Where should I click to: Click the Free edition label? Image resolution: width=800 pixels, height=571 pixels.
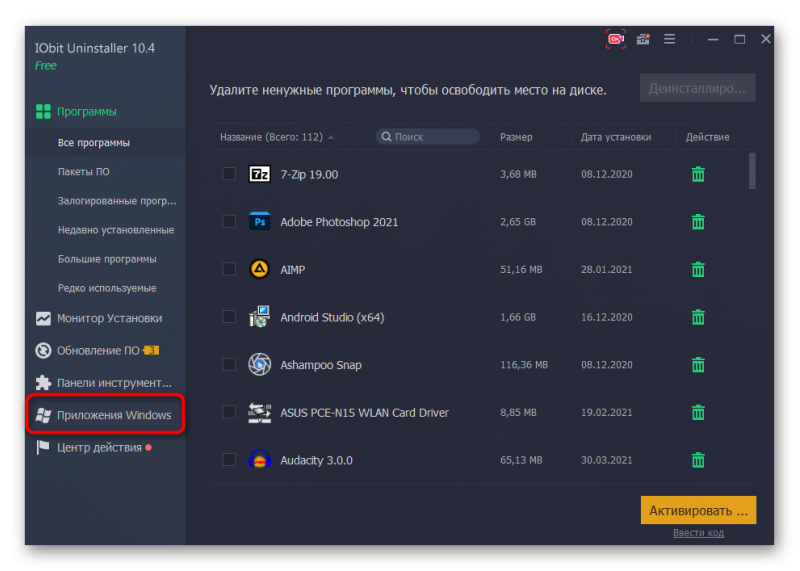click(x=45, y=65)
